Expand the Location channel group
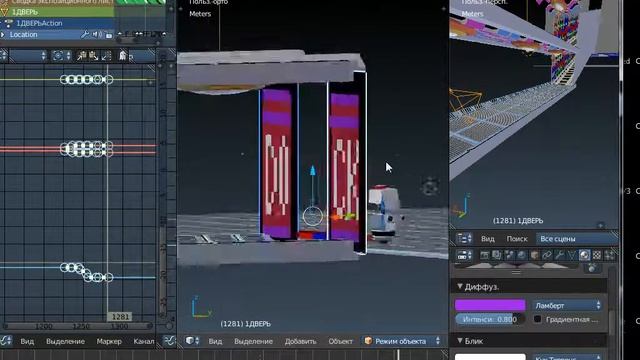640x360 pixels. [x=3, y=35]
